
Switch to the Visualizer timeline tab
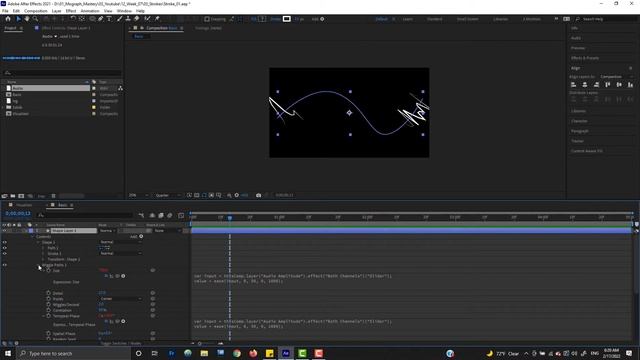(24, 205)
